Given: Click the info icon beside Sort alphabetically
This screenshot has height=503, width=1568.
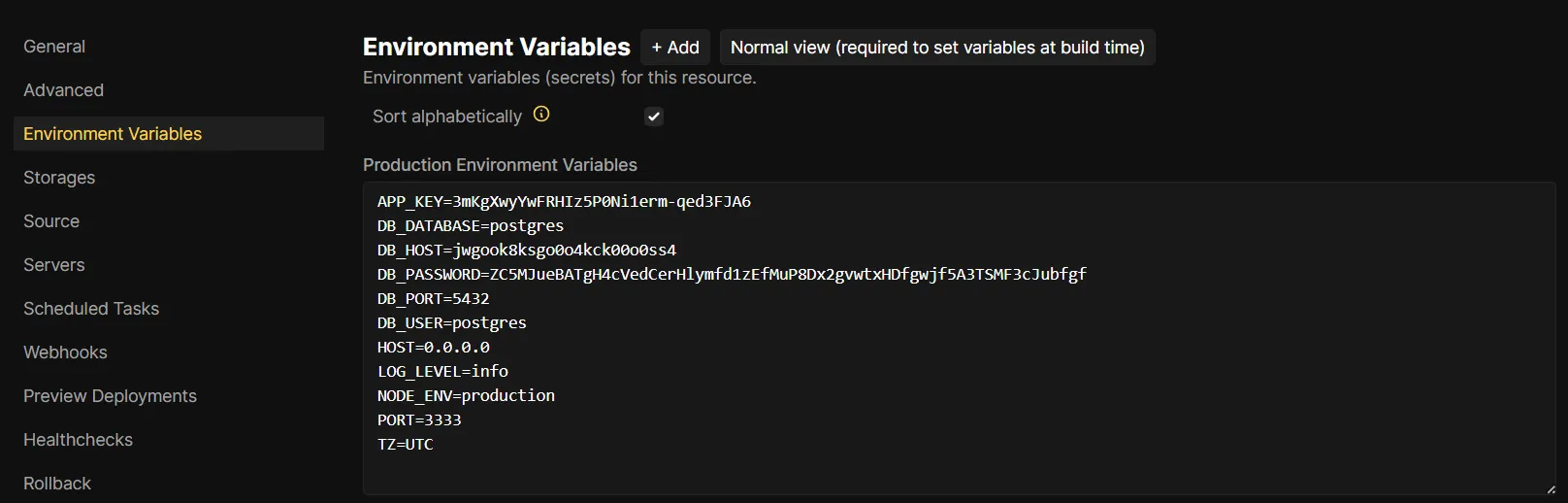Looking at the screenshot, I should click(x=541, y=115).
